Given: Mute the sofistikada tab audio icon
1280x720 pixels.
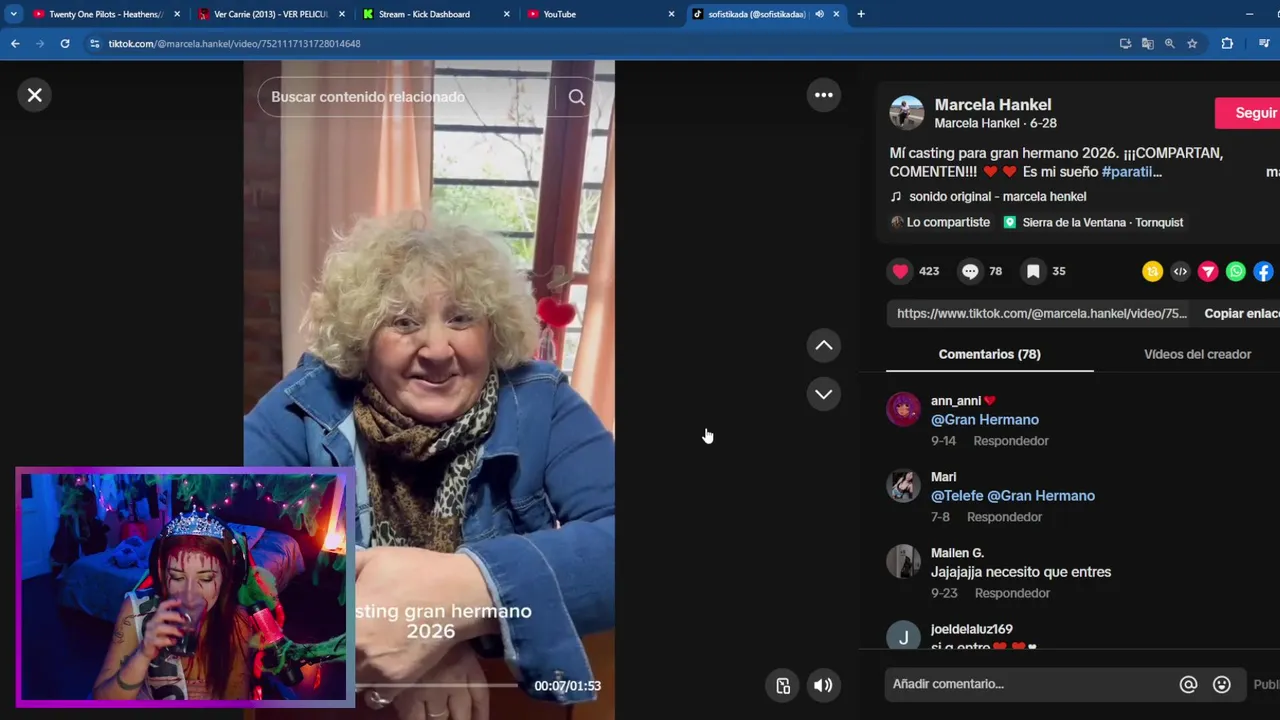Looking at the screenshot, I should point(819,14).
